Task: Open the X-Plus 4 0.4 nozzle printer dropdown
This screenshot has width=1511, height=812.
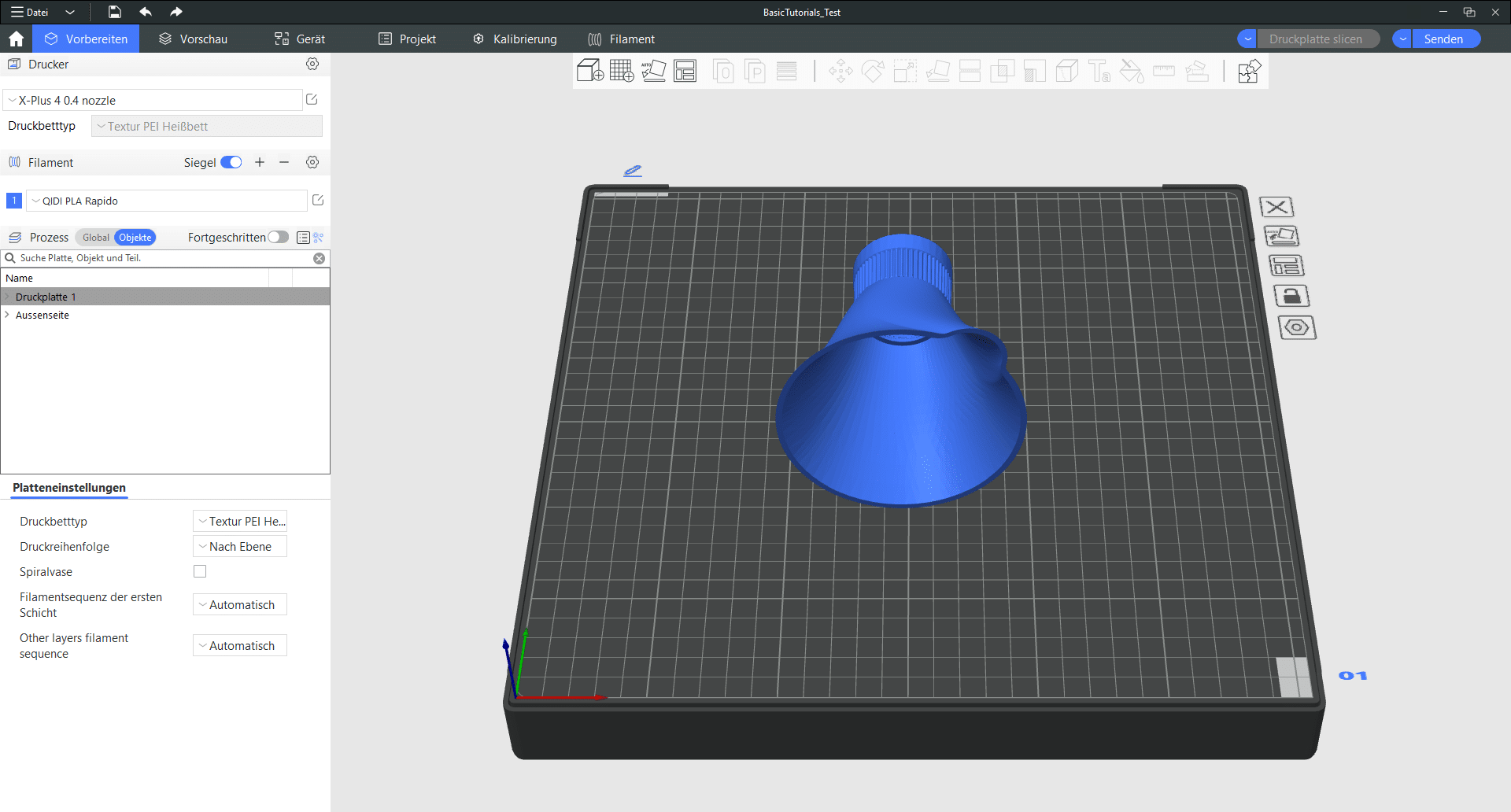Action: click(x=153, y=101)
